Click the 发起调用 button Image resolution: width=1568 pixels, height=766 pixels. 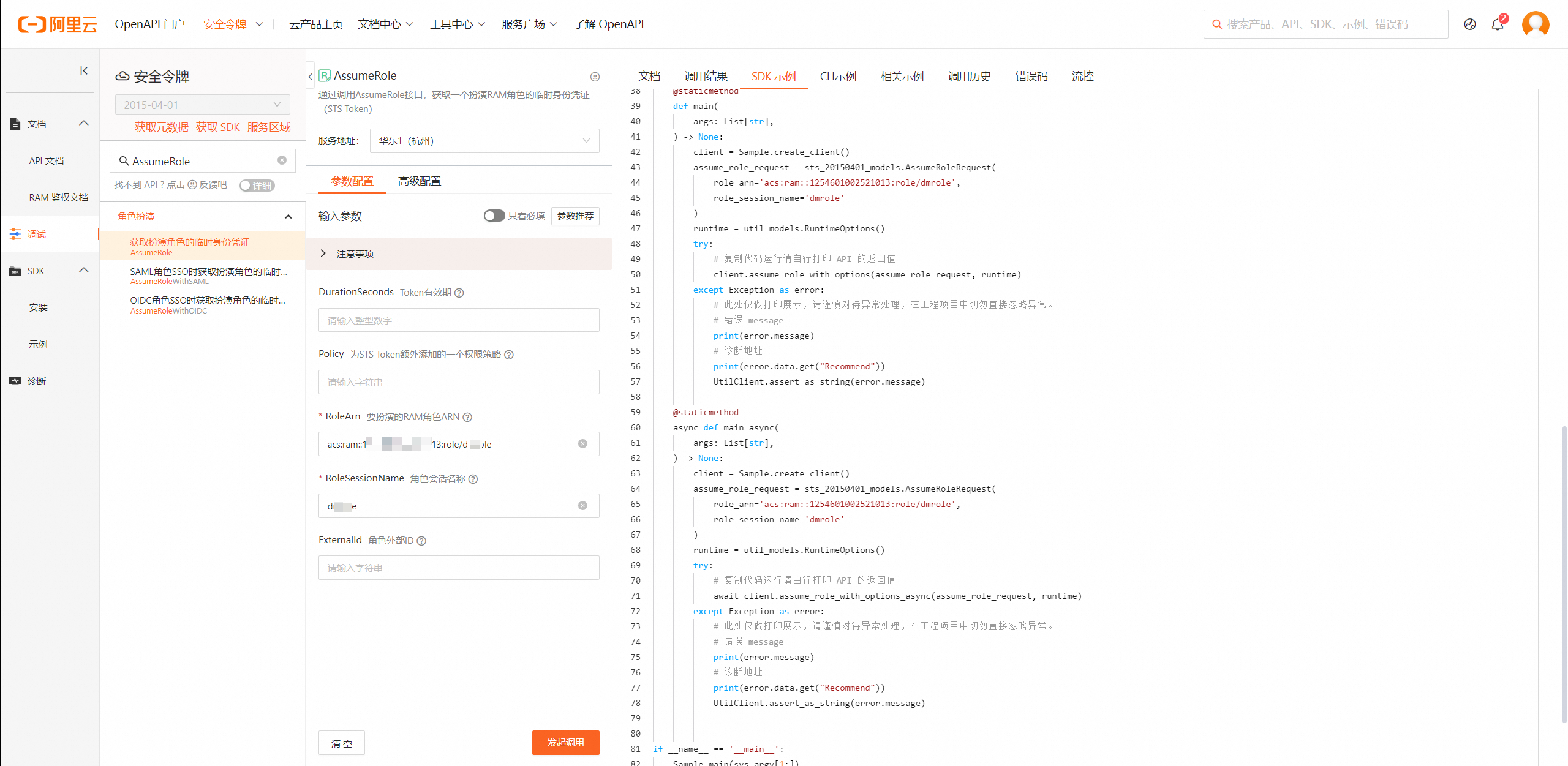[565, 743]
